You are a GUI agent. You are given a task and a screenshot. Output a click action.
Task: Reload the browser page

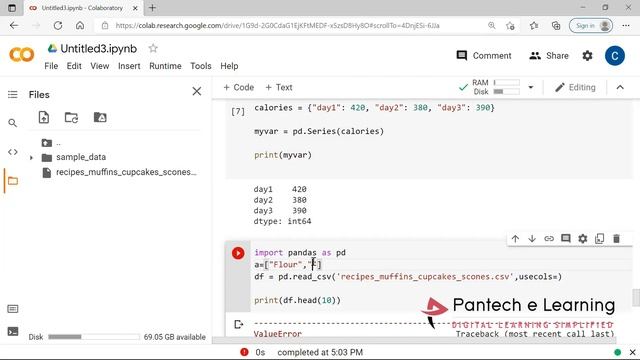click(x=58, y=25)
